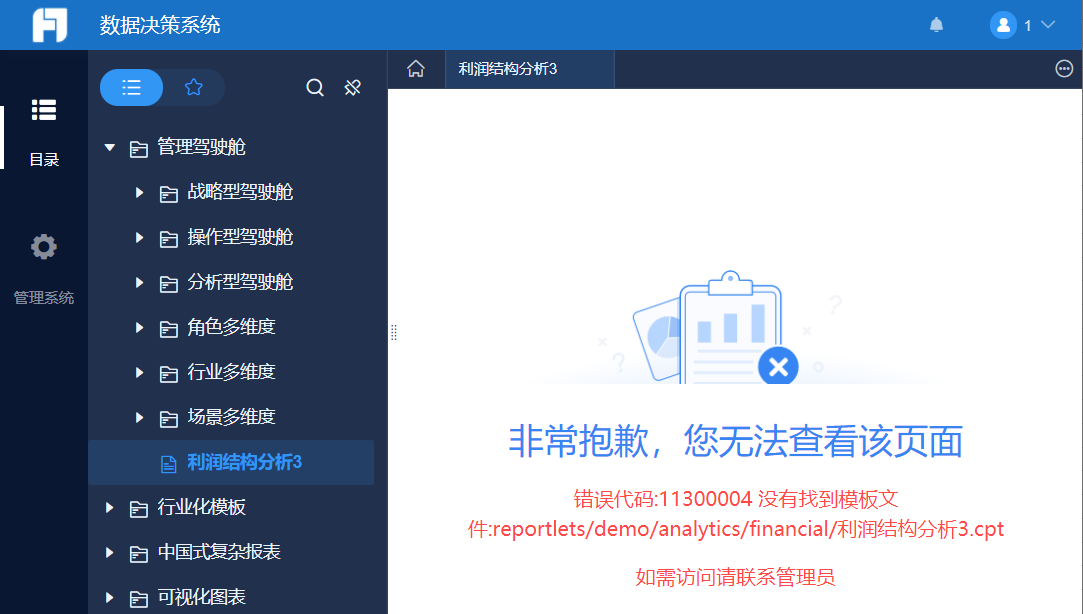
Task: Collapse the 管理驾驶舱 folder
Action: (109, 147)
